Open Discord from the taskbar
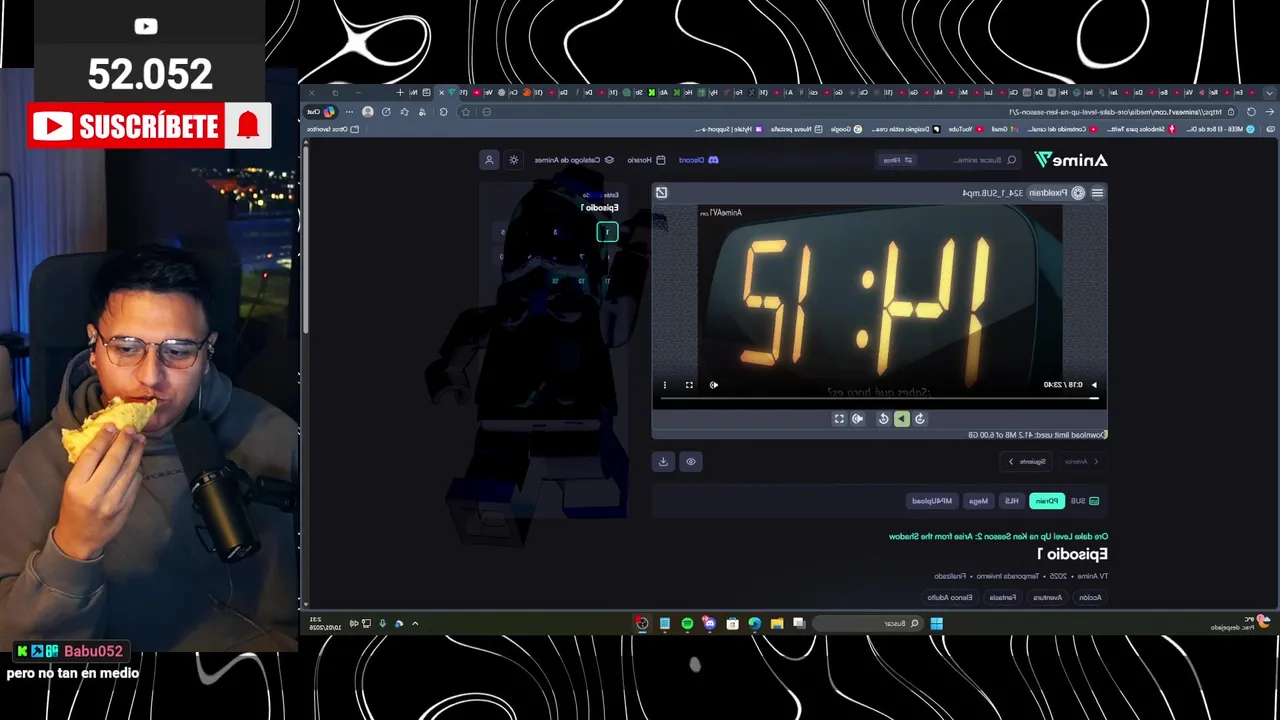1280x720 pixels. pos(709,624)
